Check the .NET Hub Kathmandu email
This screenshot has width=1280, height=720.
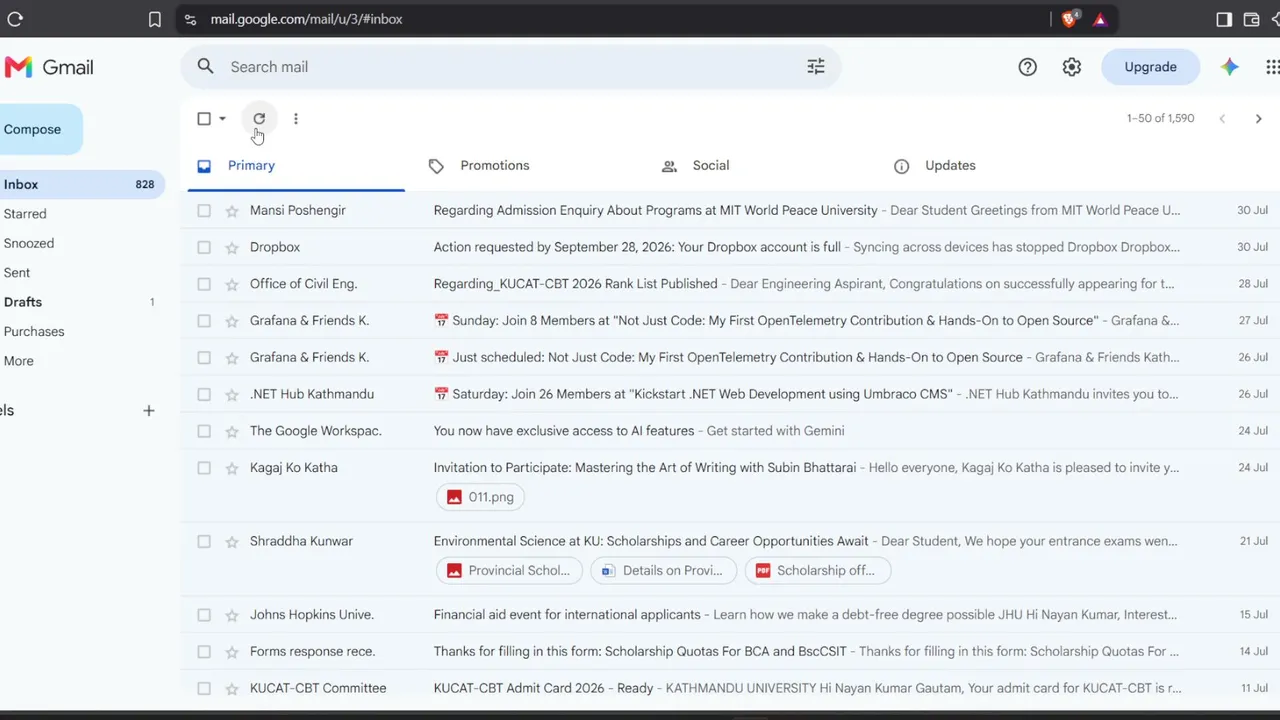[204, 394]
